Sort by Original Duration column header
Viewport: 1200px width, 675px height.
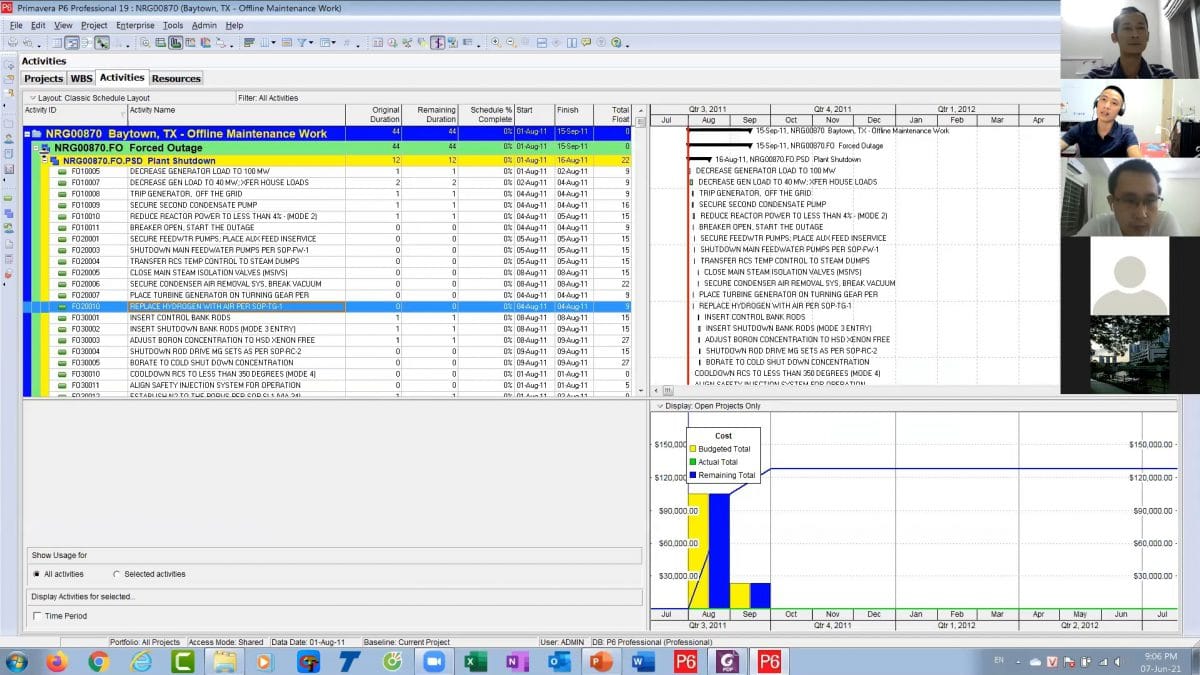[373, 115]
